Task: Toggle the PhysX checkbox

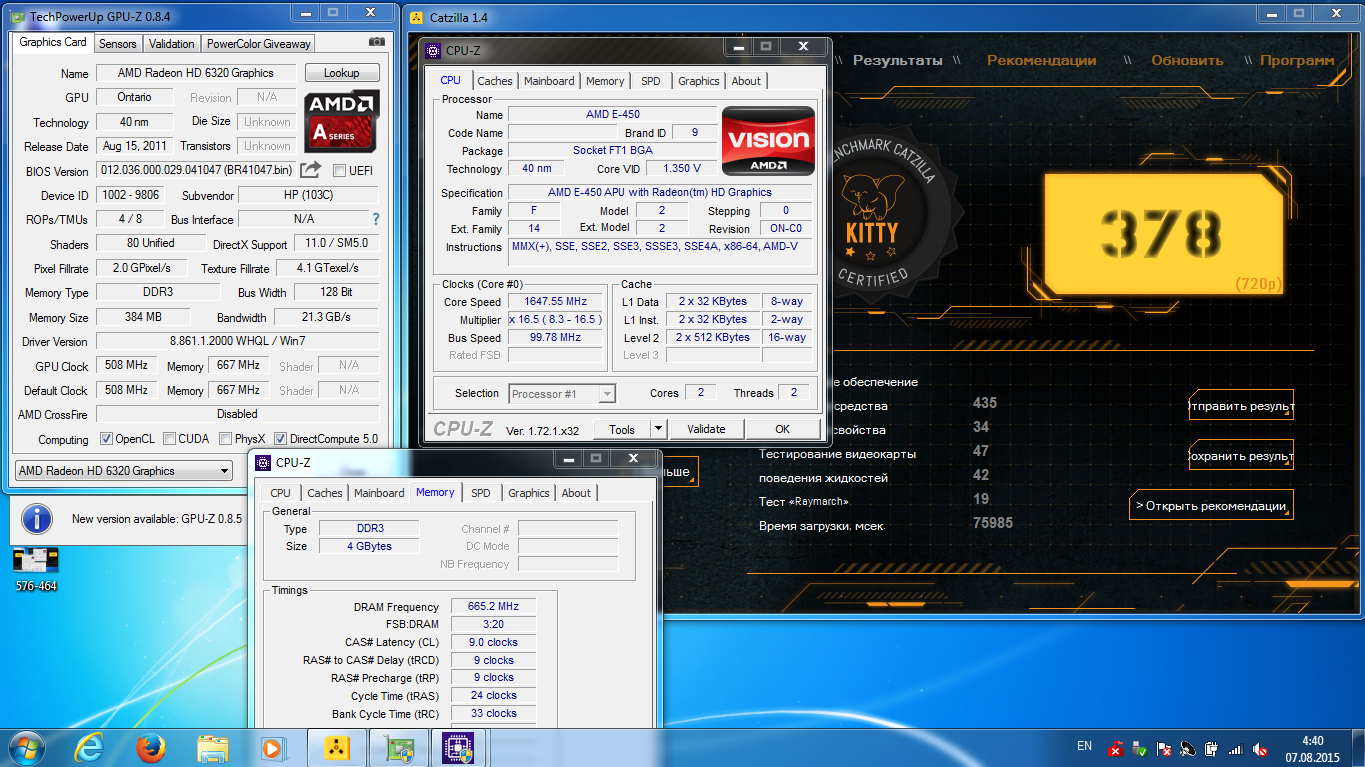Action: (226, 439)
